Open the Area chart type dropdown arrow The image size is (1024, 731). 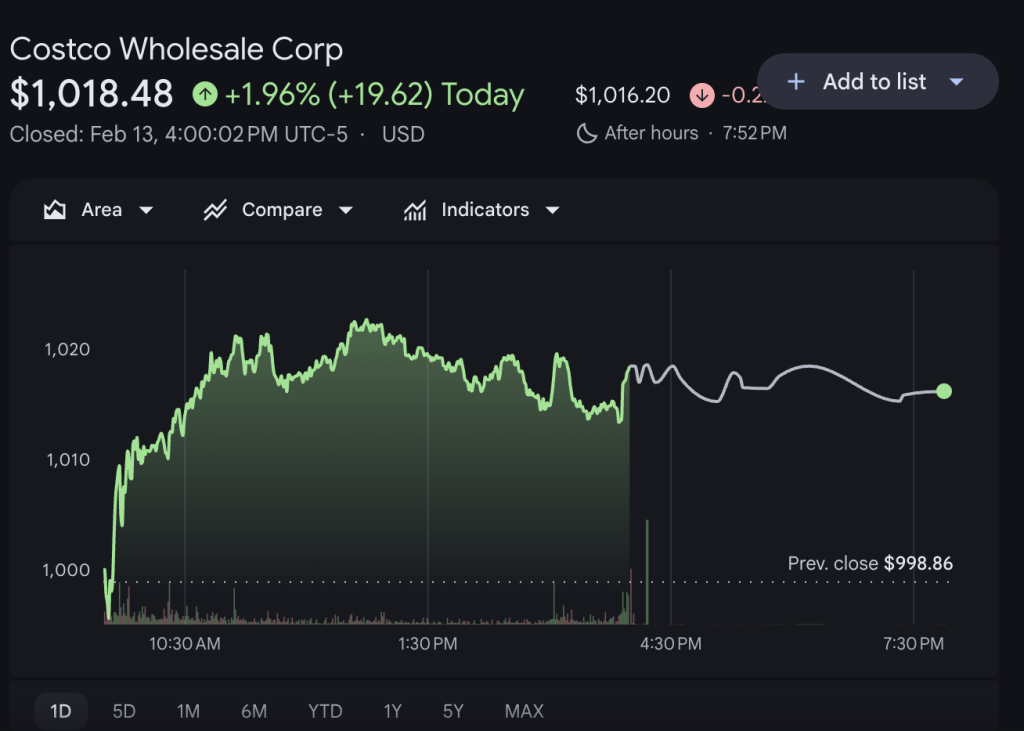tap(147, 210)
